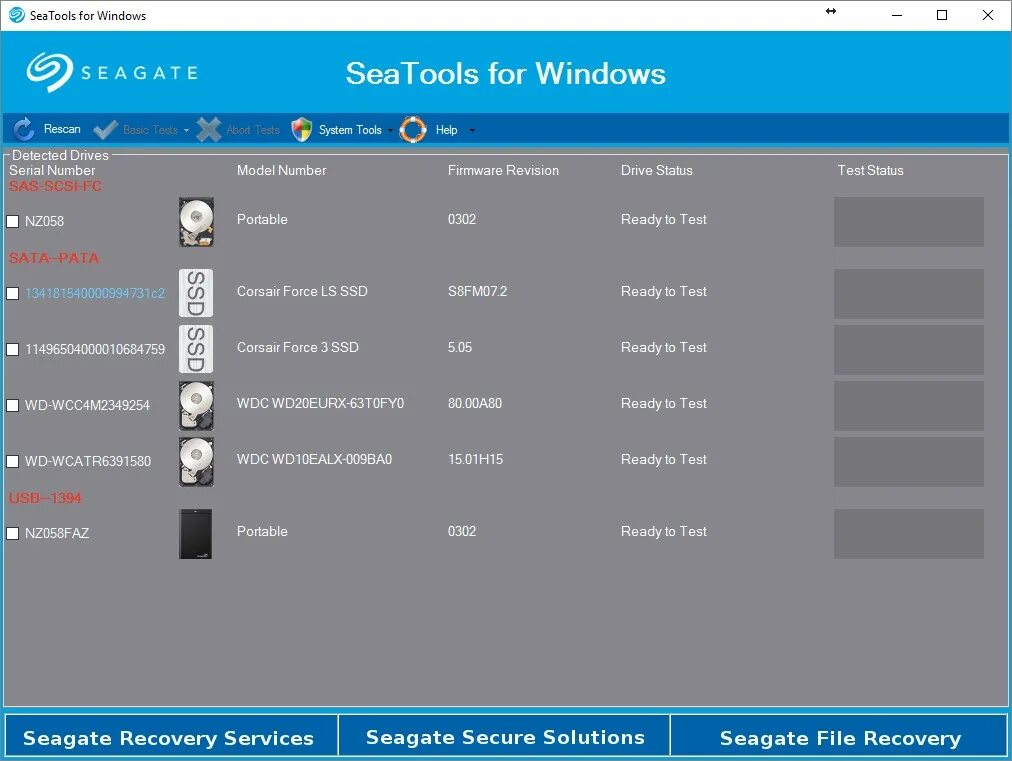Click Ready to Test status for NZ058FAZ
Screen dimensions: 1012x761
click(x=663, y=531)
